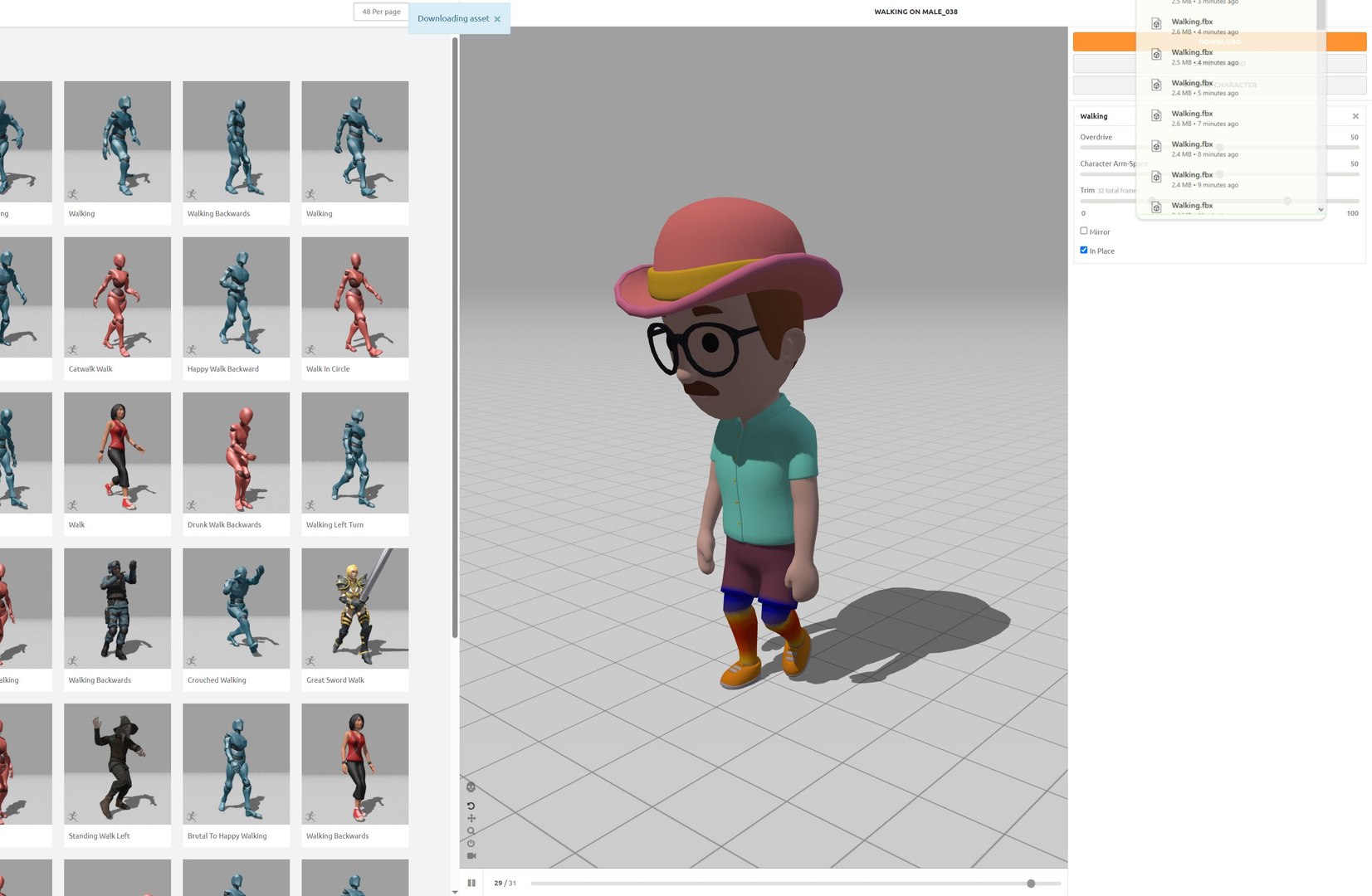
Task: Select the pan move-arrows icon in viewport
Action: 471,818
